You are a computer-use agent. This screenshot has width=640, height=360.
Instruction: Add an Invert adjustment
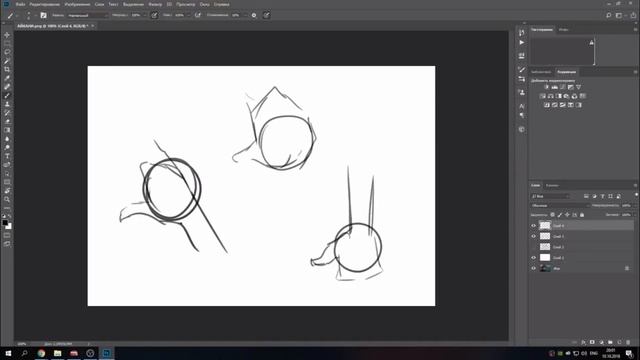pos(547,105)
